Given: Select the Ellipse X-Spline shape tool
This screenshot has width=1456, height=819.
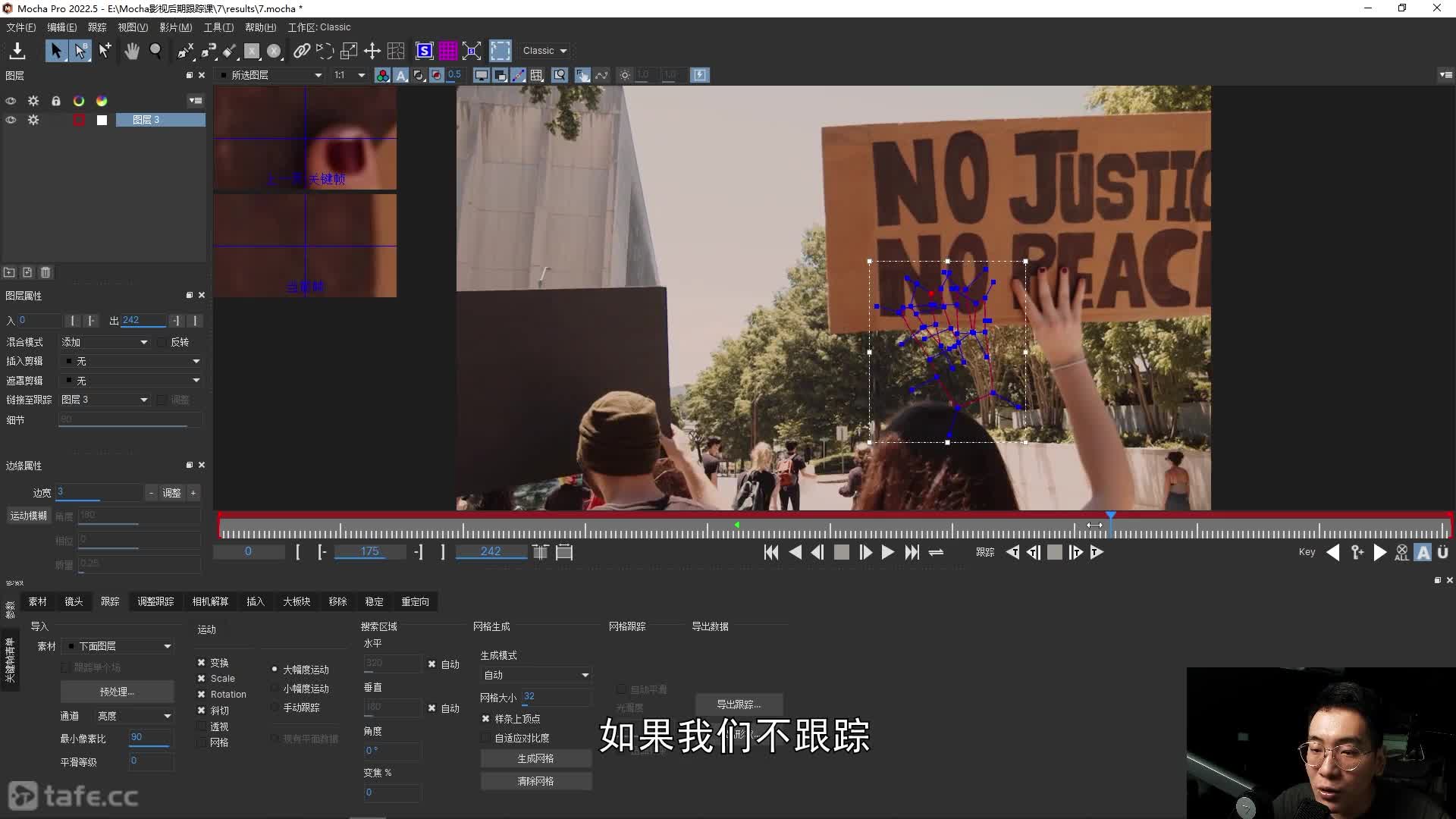Looking at the screenshot, I should [275, 51].
